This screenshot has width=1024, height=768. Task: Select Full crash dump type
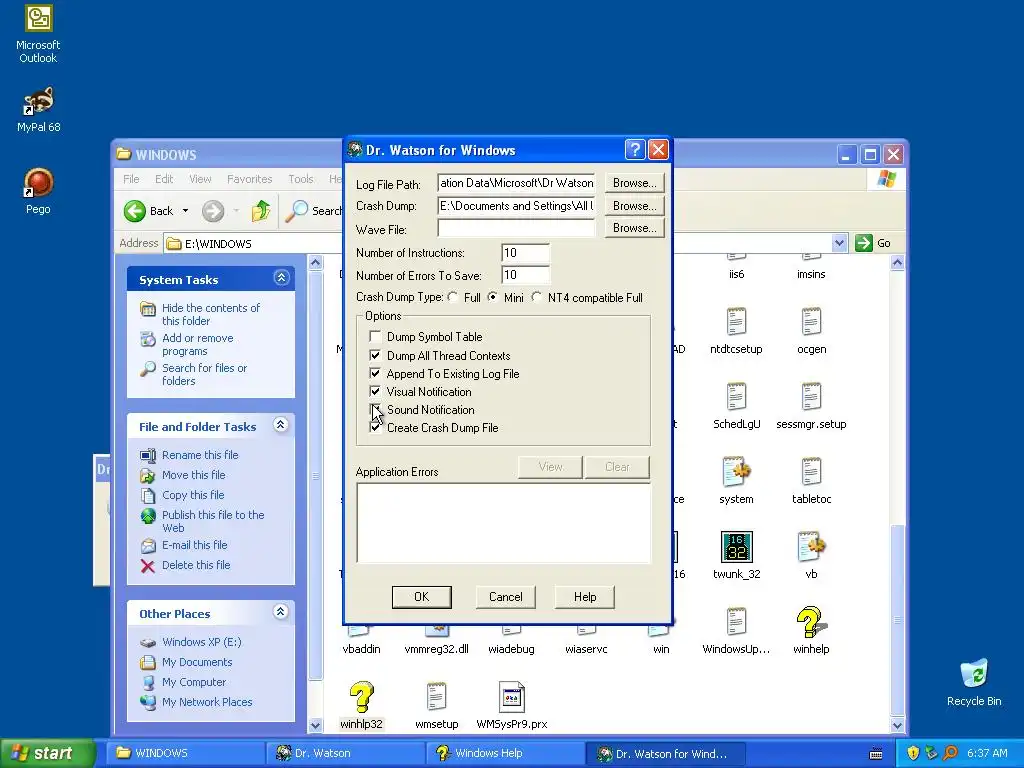(x=453, y=297)
